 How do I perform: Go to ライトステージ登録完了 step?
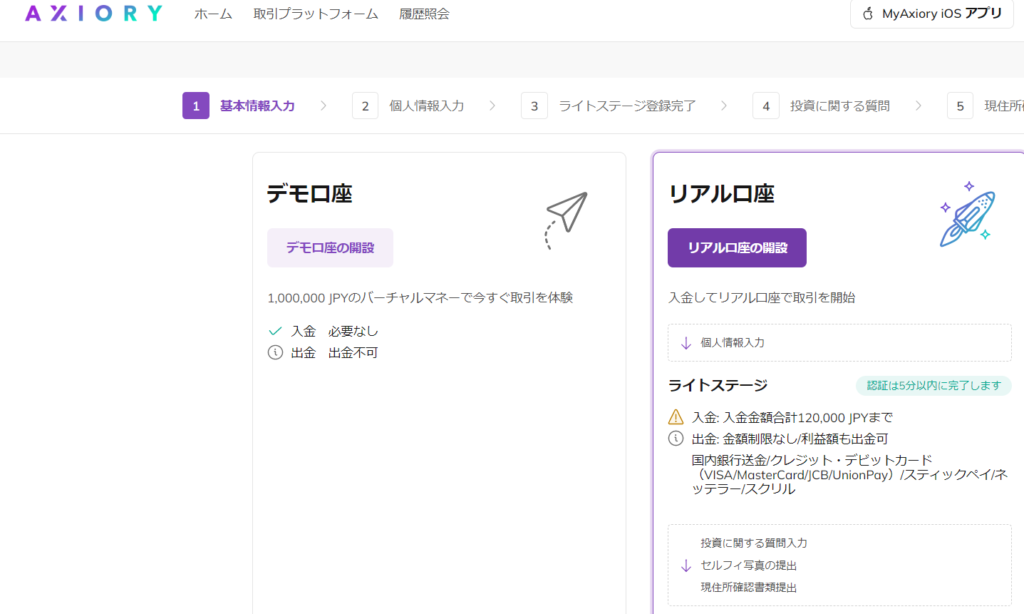coord(627,106)
